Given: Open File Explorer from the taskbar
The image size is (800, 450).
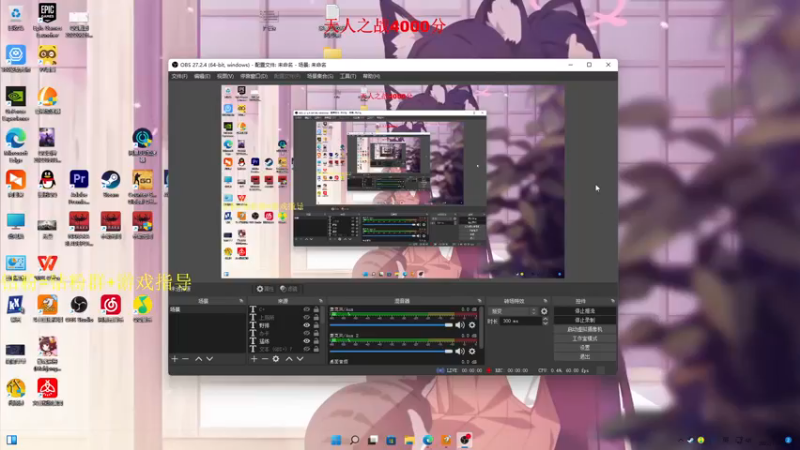Looking at the screenshot, I should pos(409,440).
